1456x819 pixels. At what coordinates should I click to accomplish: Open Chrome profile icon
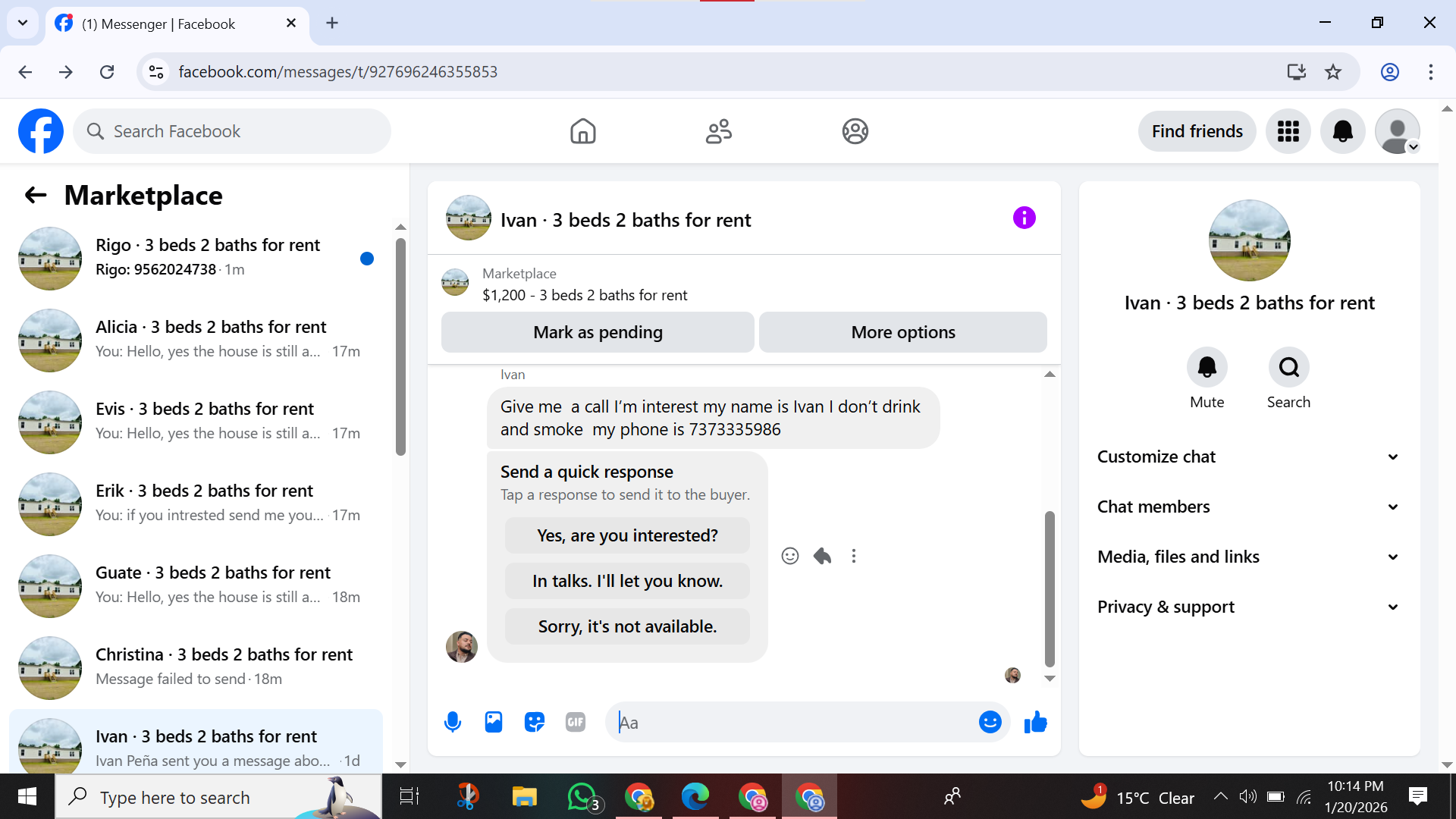coord(1389,72)
